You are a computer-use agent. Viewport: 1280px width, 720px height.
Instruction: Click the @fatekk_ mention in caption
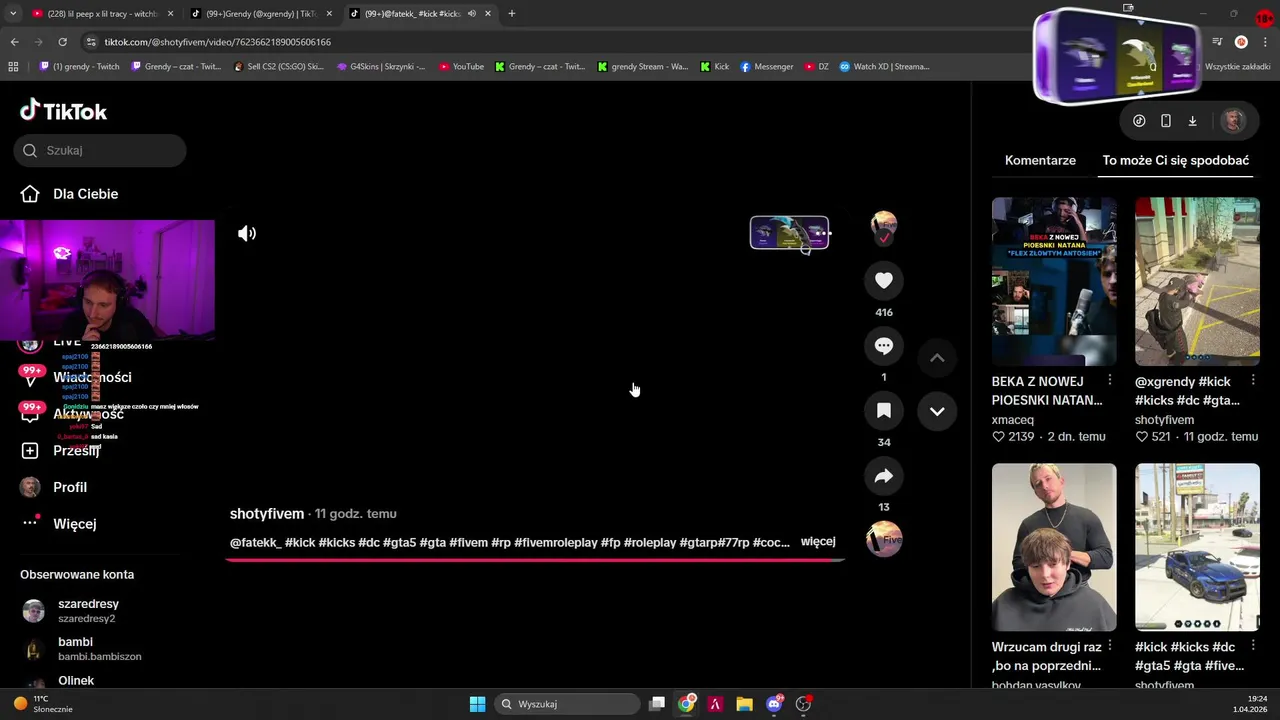[255, 543]
